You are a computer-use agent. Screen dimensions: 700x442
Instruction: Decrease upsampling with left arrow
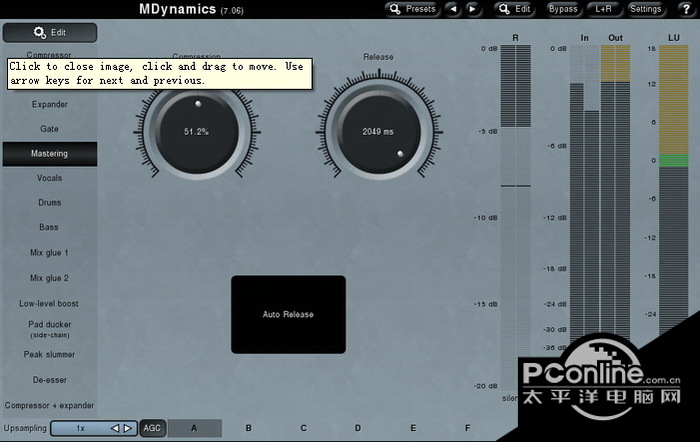(x=115, y=428)
